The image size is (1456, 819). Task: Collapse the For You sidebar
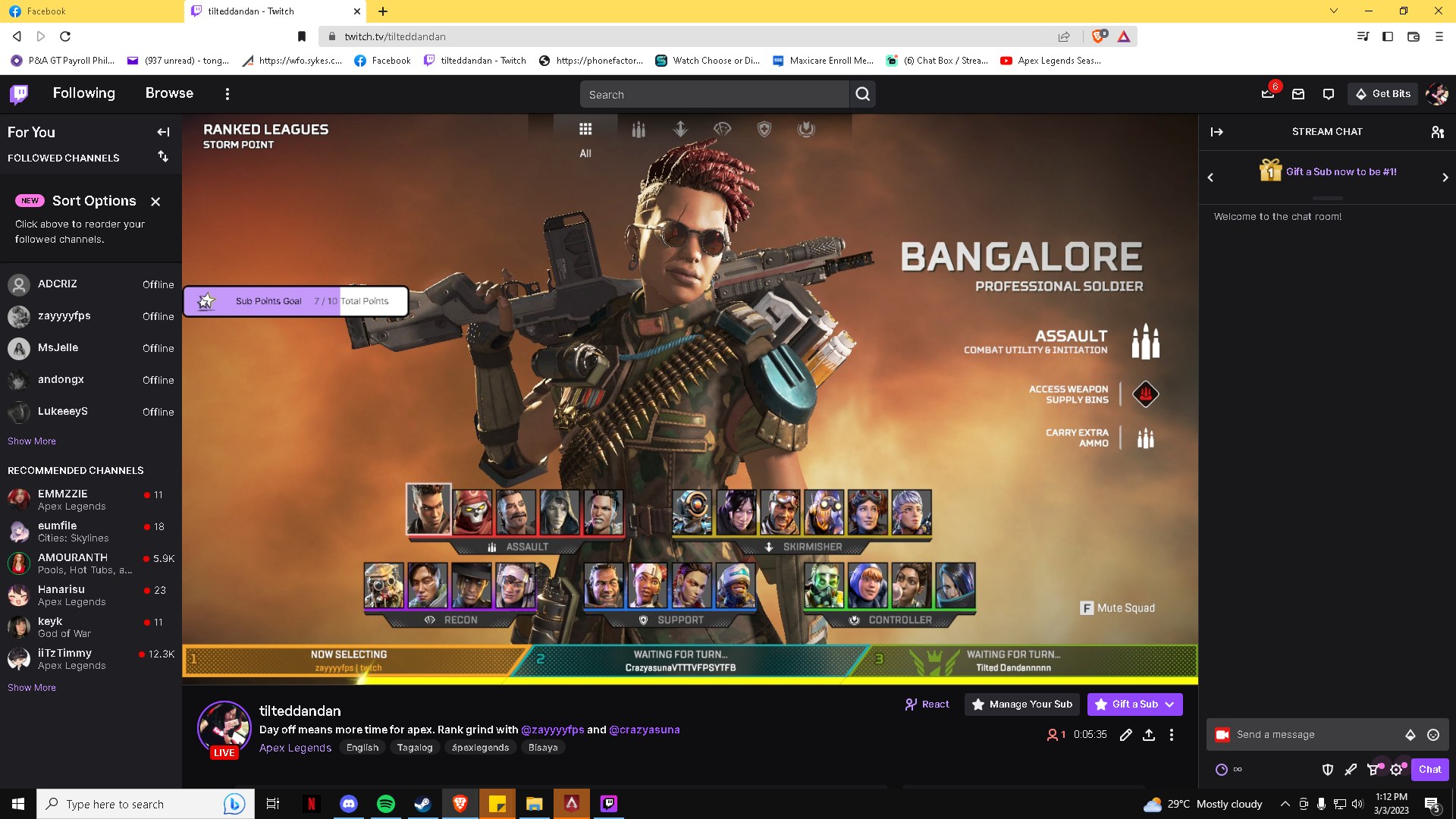[x=163, y=132]
